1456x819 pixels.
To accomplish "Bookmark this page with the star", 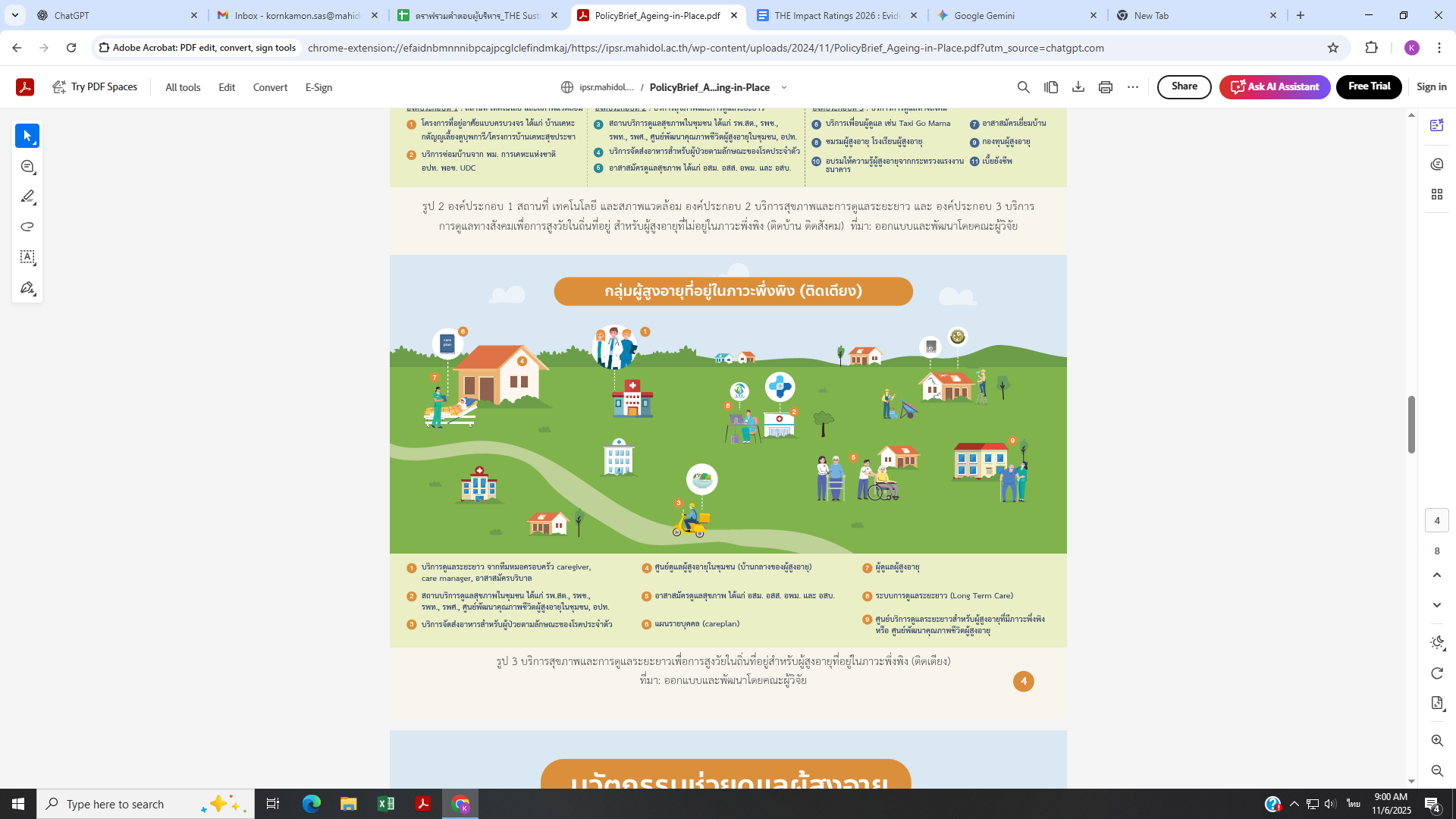I will 1332,48.
